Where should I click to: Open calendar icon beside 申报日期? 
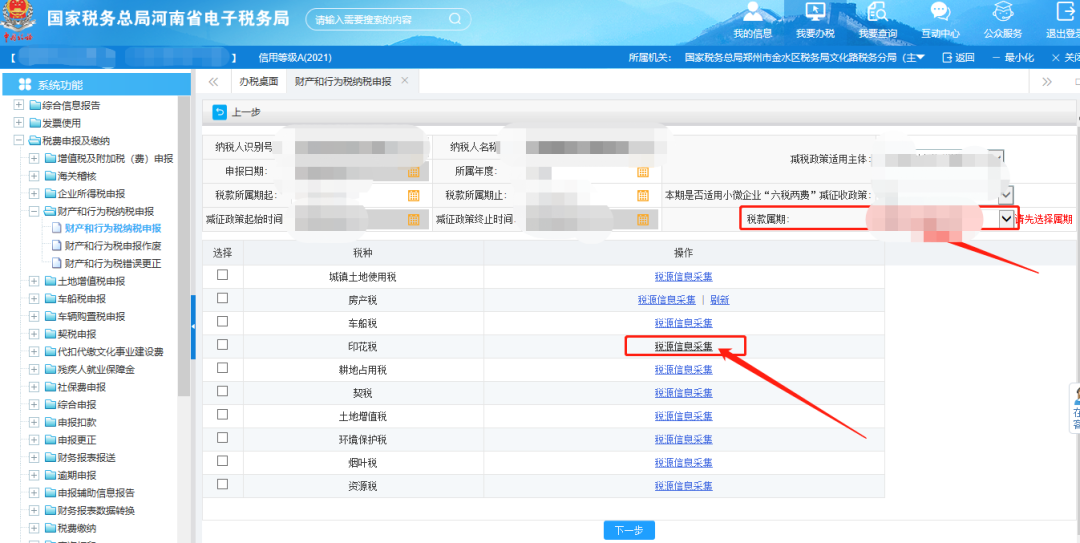(413, 172)
